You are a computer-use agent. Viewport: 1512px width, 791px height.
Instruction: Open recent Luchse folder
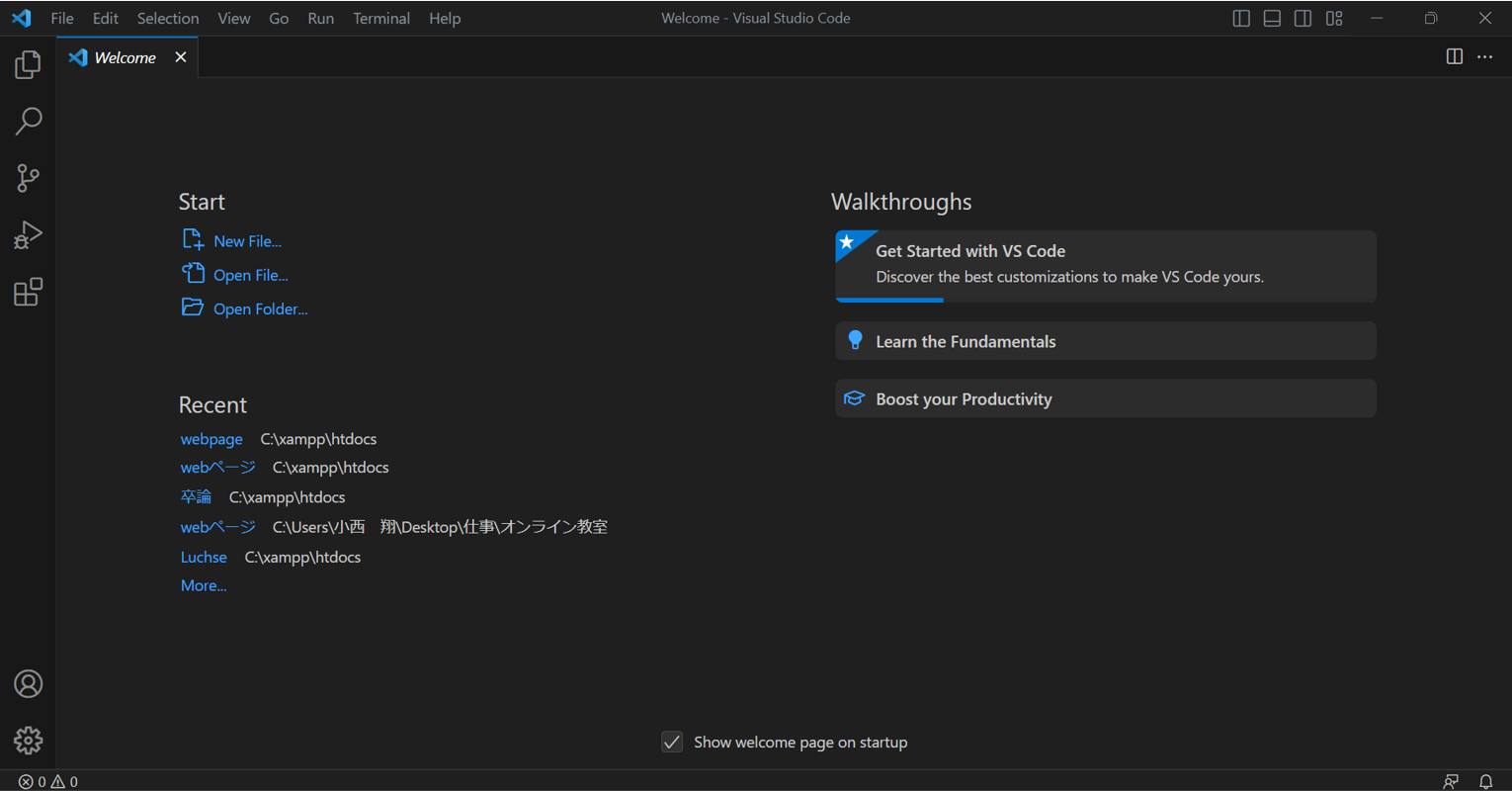pos(204,557)
